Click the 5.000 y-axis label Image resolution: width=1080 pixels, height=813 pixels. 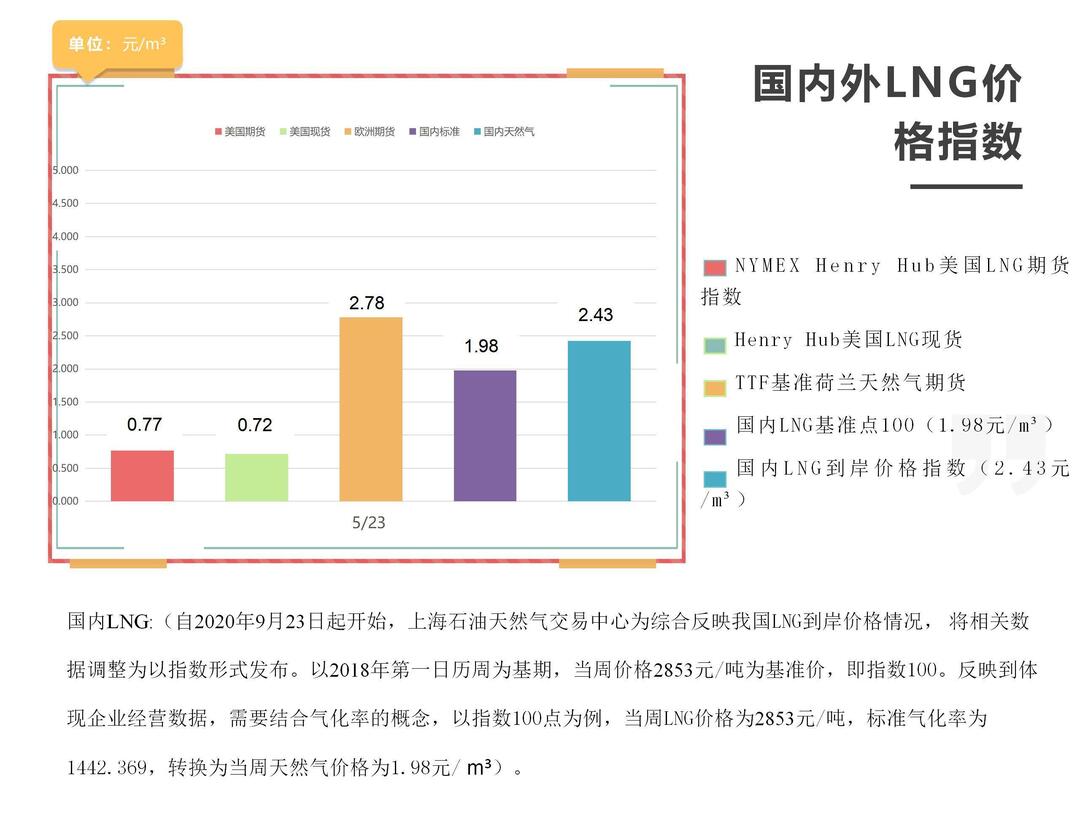(66, 170)
